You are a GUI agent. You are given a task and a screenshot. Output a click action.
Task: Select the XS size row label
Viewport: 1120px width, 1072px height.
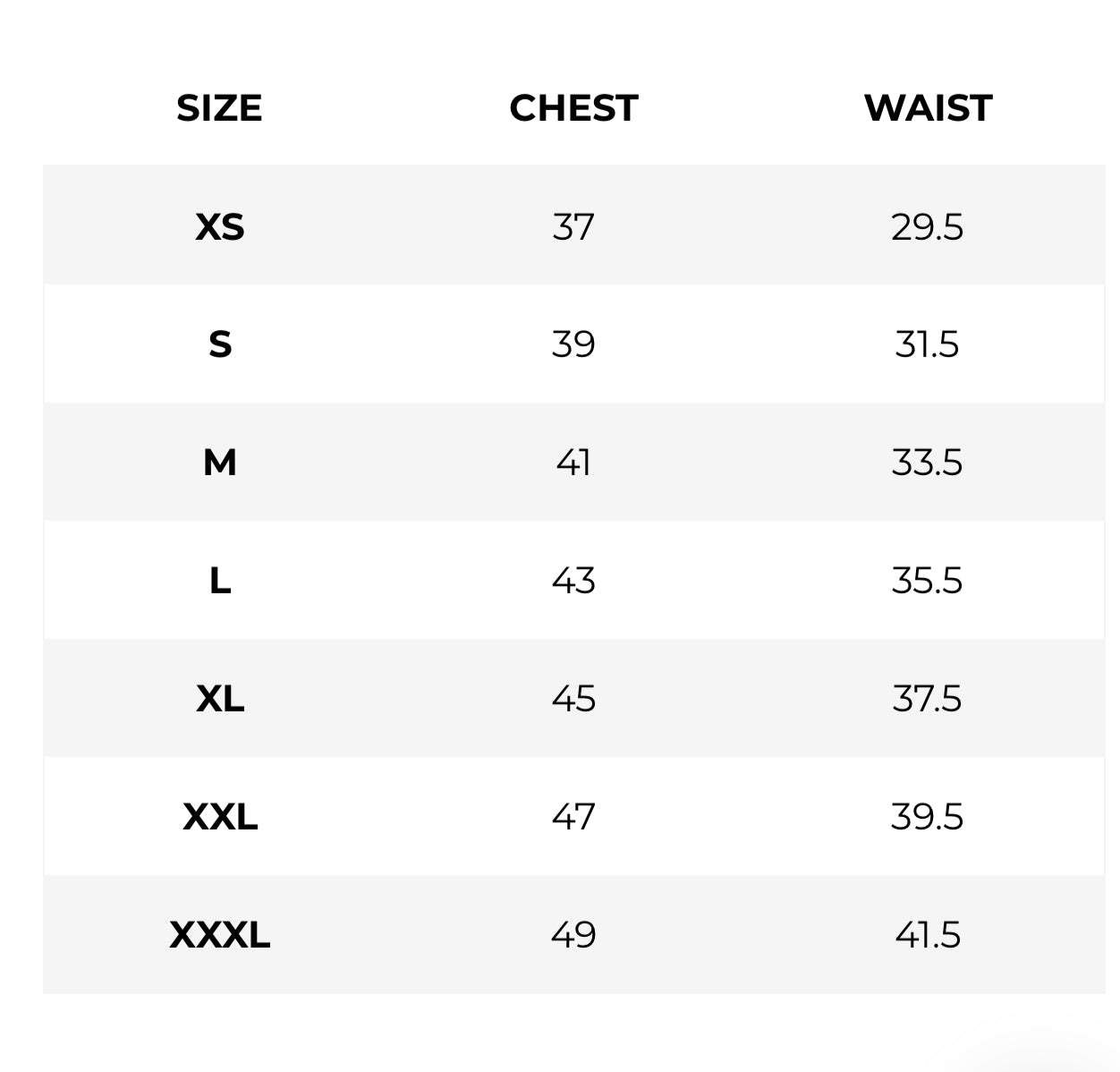pos(219,226)
